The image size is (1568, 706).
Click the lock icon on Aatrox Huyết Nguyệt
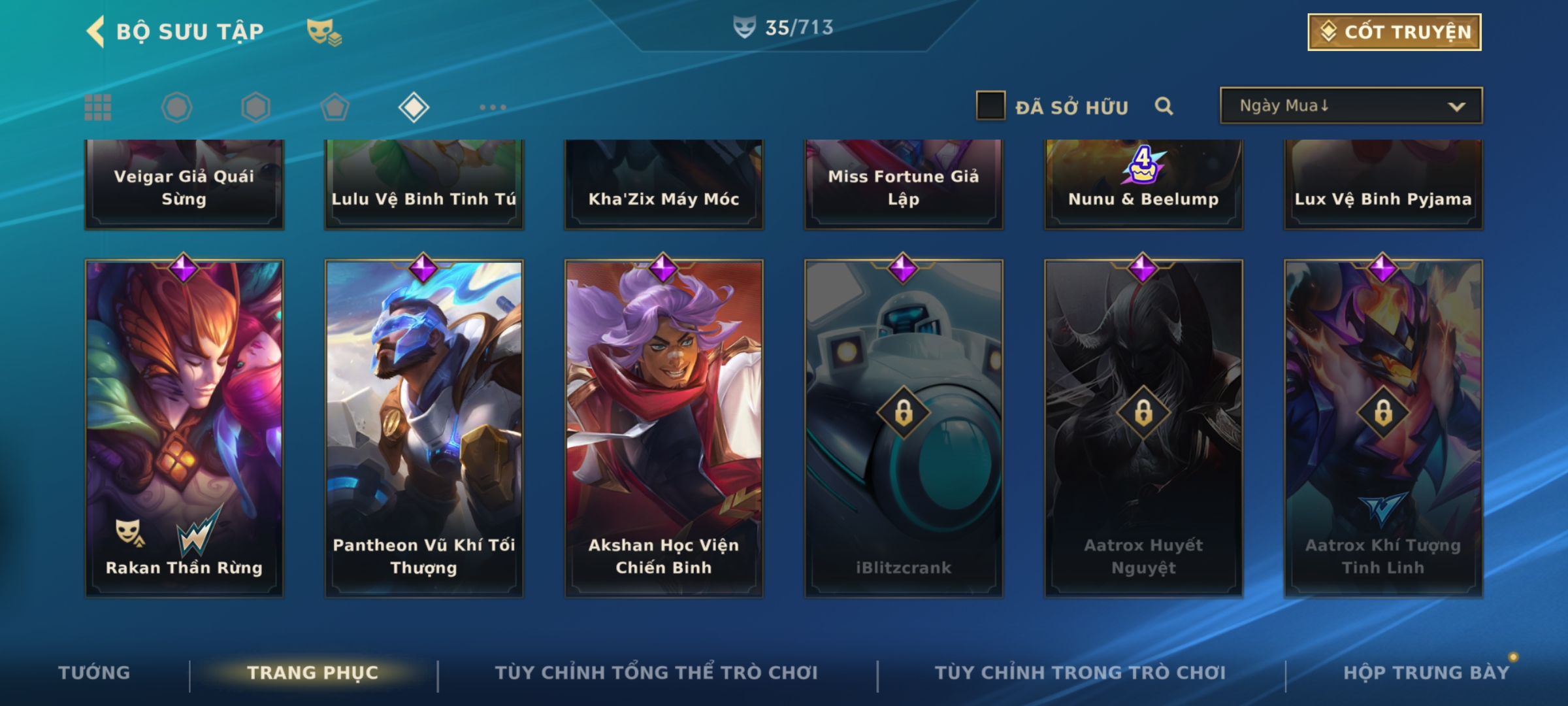pyautogui.click(x=1143, y=412)
